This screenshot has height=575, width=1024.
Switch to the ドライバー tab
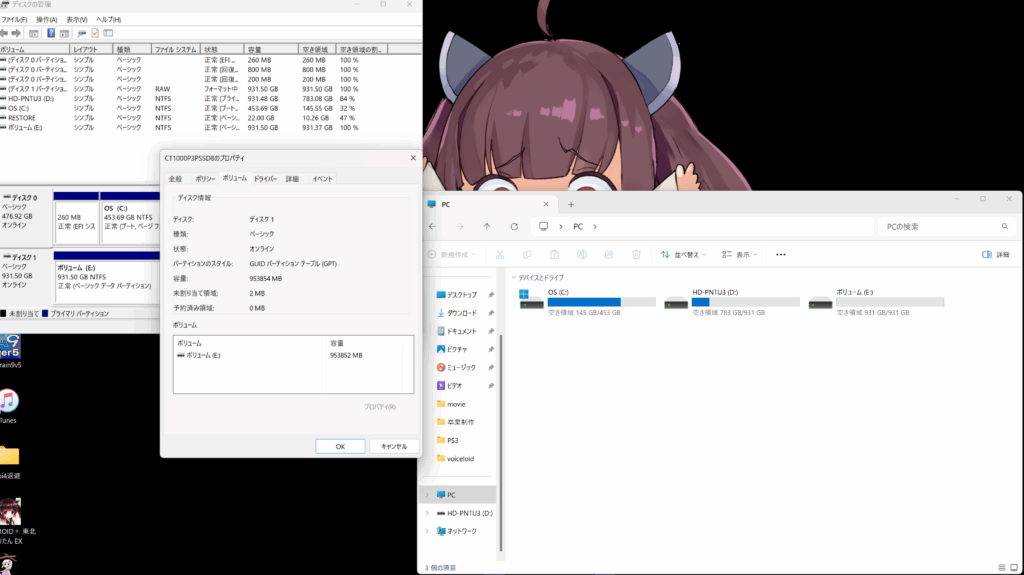coord(265,179)
